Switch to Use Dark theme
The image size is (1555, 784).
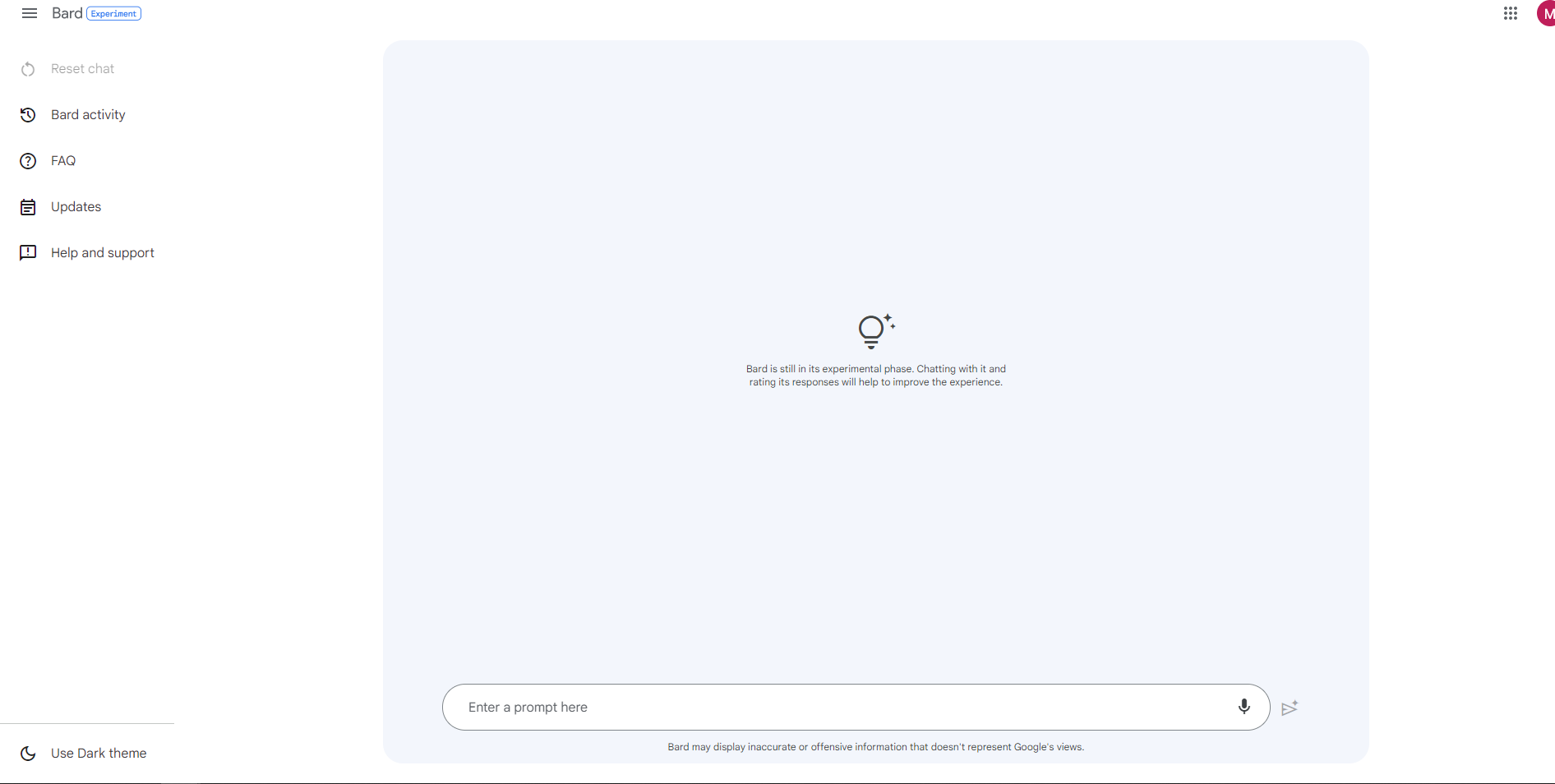(99, 754)
